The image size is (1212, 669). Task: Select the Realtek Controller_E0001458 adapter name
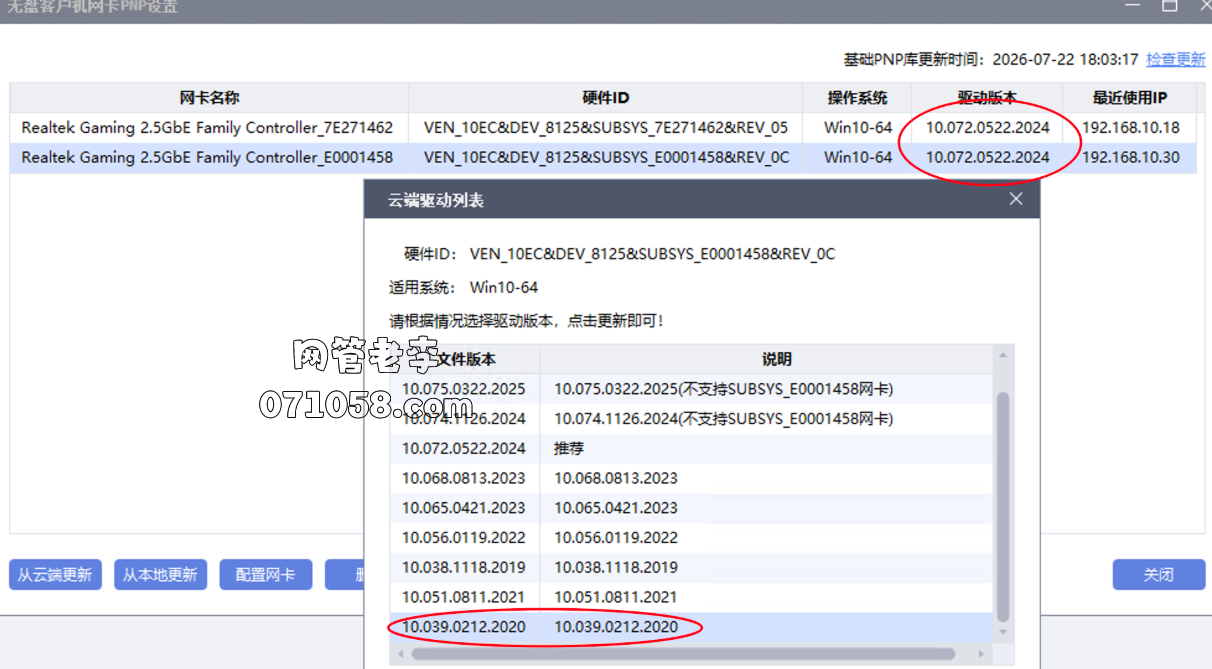(207, 158)
